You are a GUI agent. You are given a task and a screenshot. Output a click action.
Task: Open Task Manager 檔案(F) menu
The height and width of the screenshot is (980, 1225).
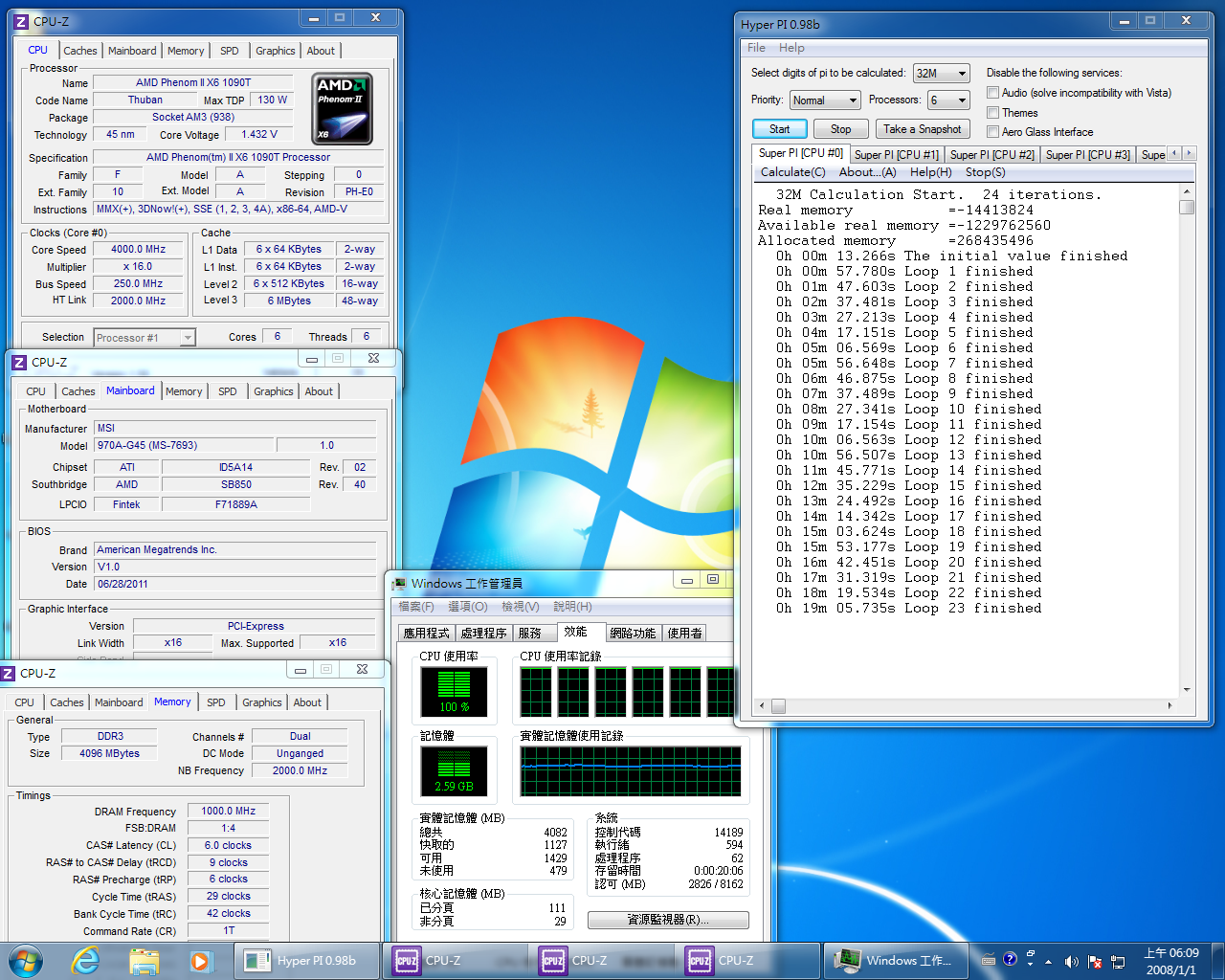click(416, 607)
